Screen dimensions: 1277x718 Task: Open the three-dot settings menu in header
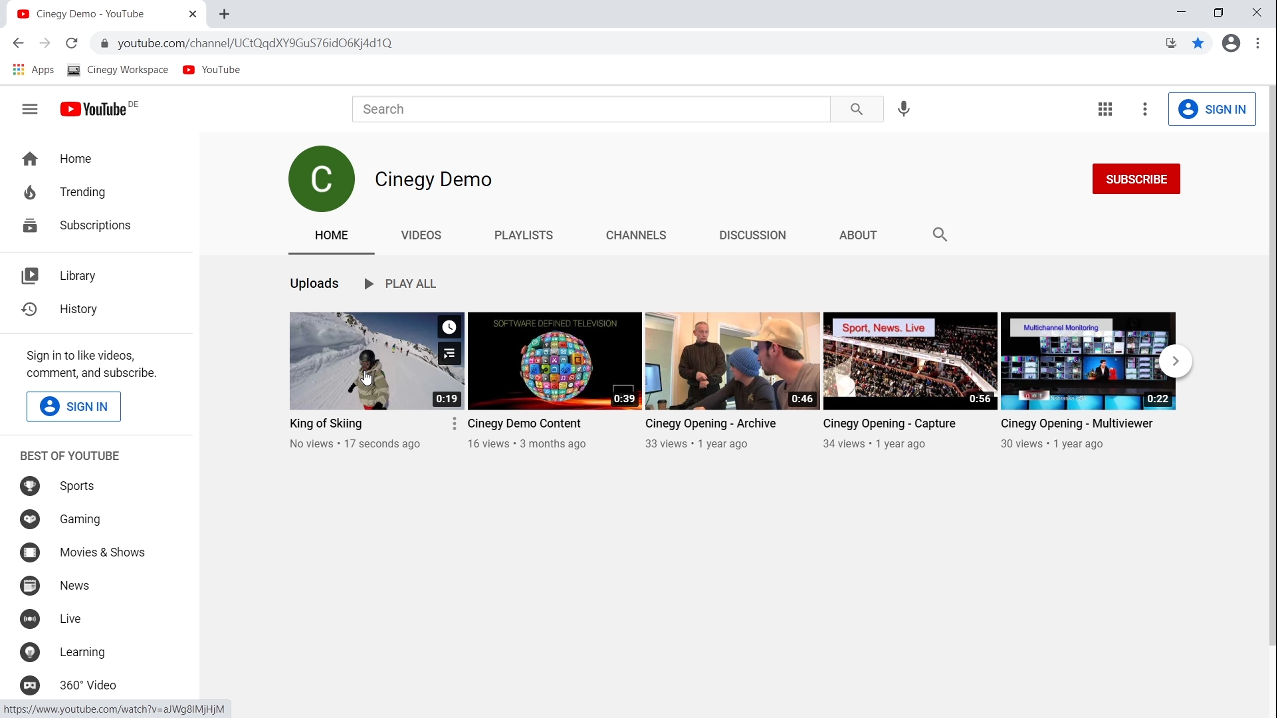click(x=1145, y=109)
